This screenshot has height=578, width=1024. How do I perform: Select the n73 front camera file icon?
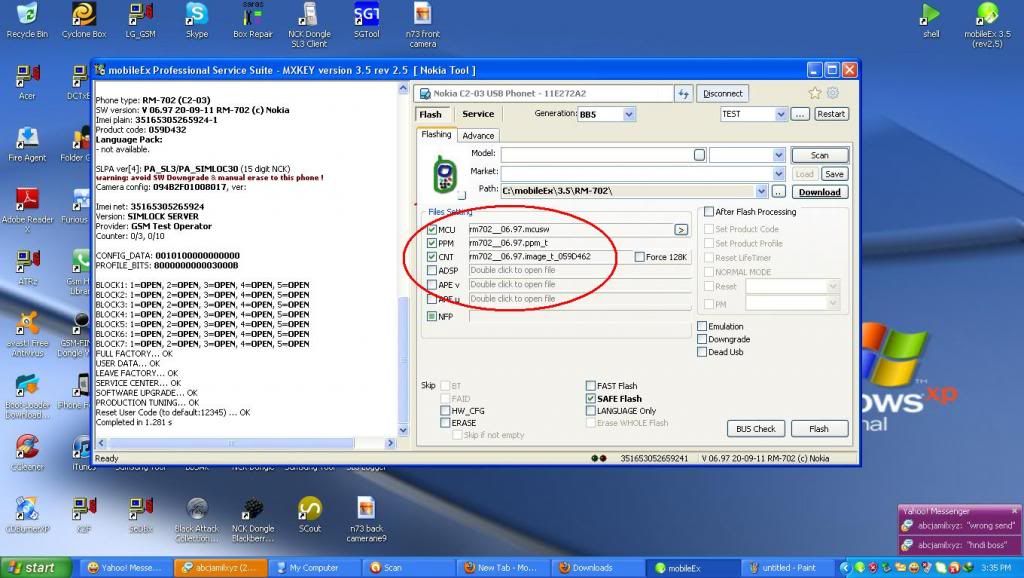pos(423,25)
